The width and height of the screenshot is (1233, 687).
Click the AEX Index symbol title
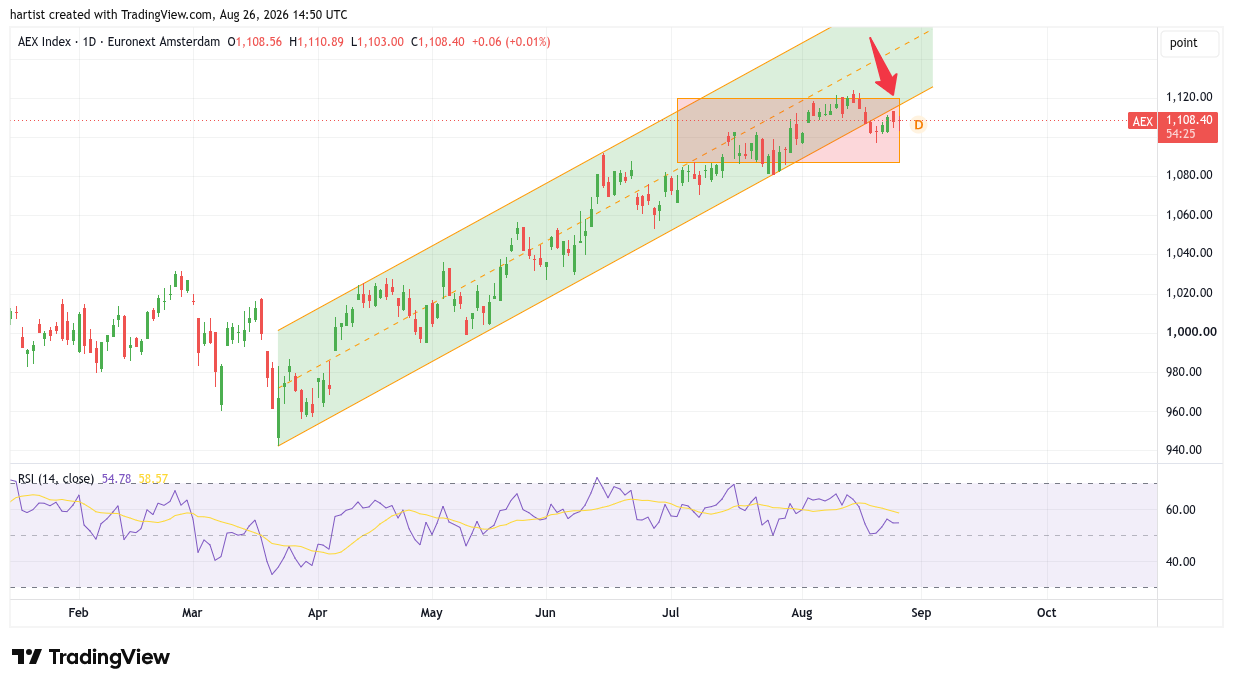tap(121, 42)
